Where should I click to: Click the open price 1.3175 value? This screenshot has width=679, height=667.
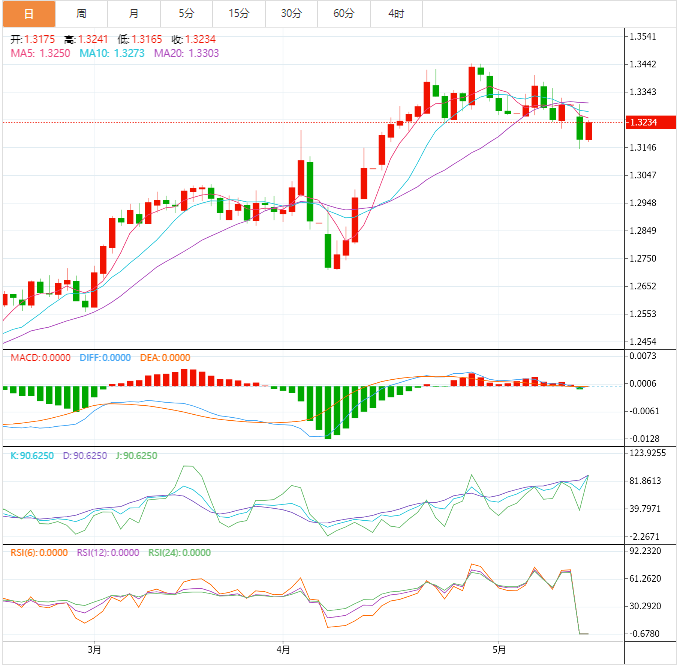pos(39,39)
